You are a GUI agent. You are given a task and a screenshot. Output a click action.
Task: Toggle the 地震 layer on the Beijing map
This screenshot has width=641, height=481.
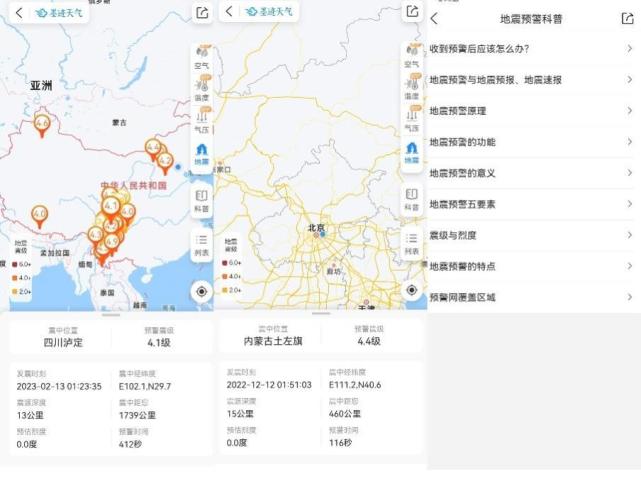(411, 153)
